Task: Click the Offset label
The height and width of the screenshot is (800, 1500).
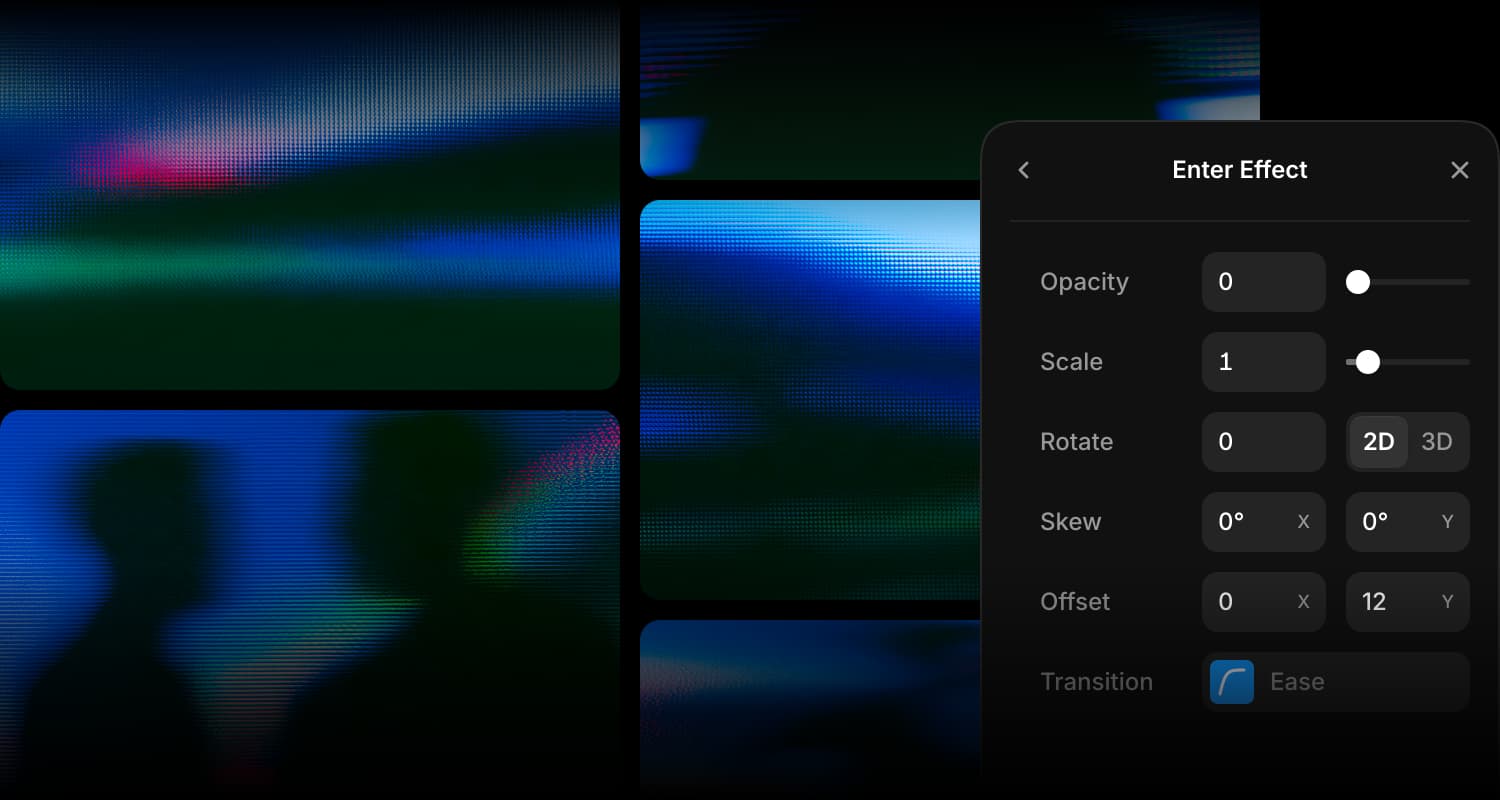Action: [1075, 602]
